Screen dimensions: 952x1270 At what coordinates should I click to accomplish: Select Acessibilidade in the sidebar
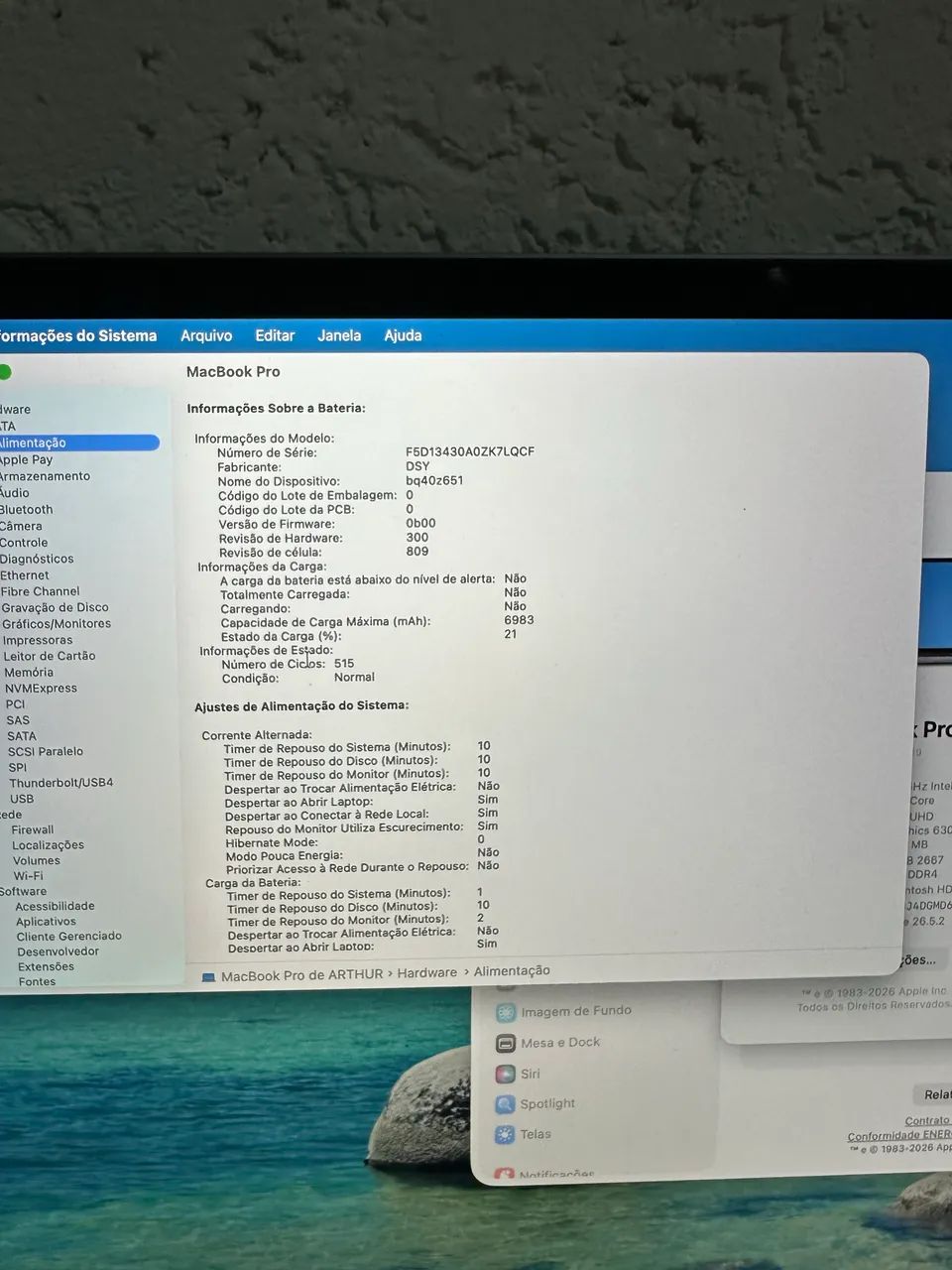coord(56,906)
